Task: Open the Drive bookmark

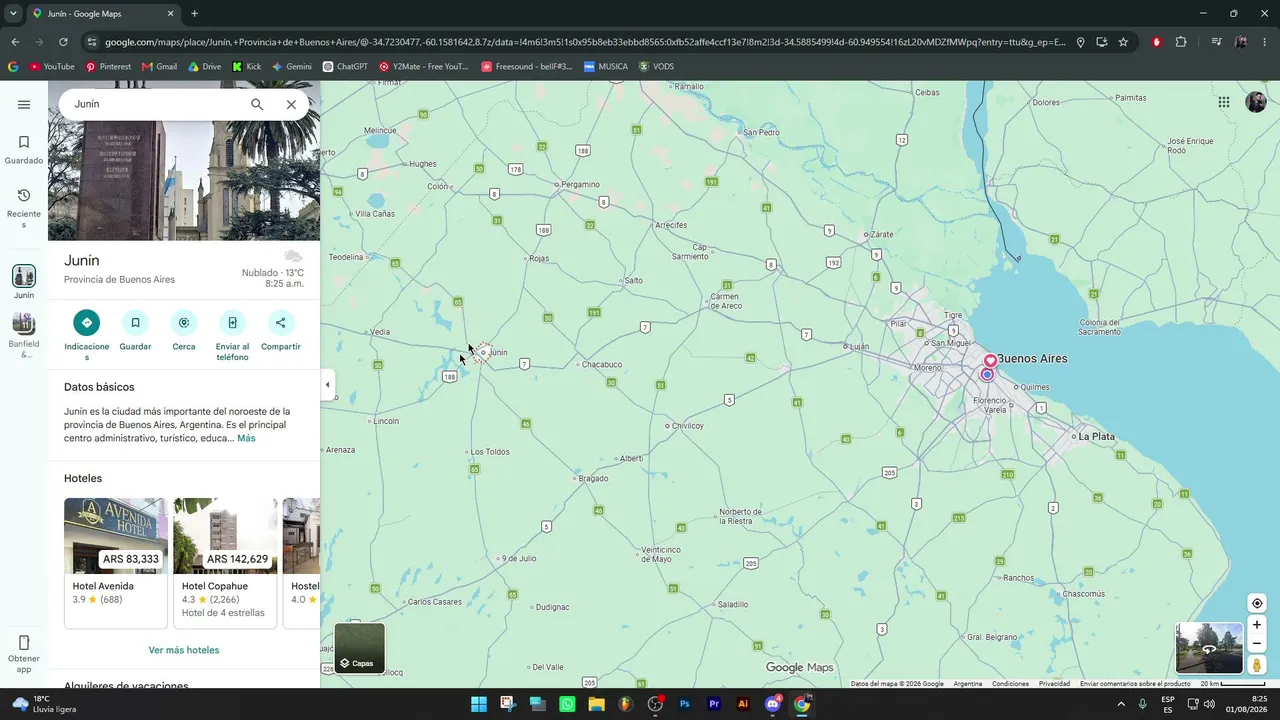Action: tap(204, 67)
